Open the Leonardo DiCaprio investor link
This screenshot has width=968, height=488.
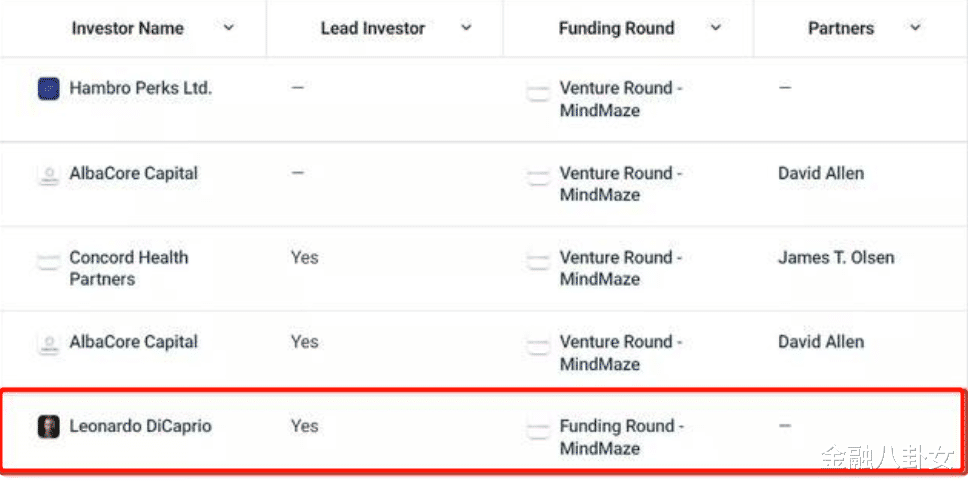click(x=140, y=426)
